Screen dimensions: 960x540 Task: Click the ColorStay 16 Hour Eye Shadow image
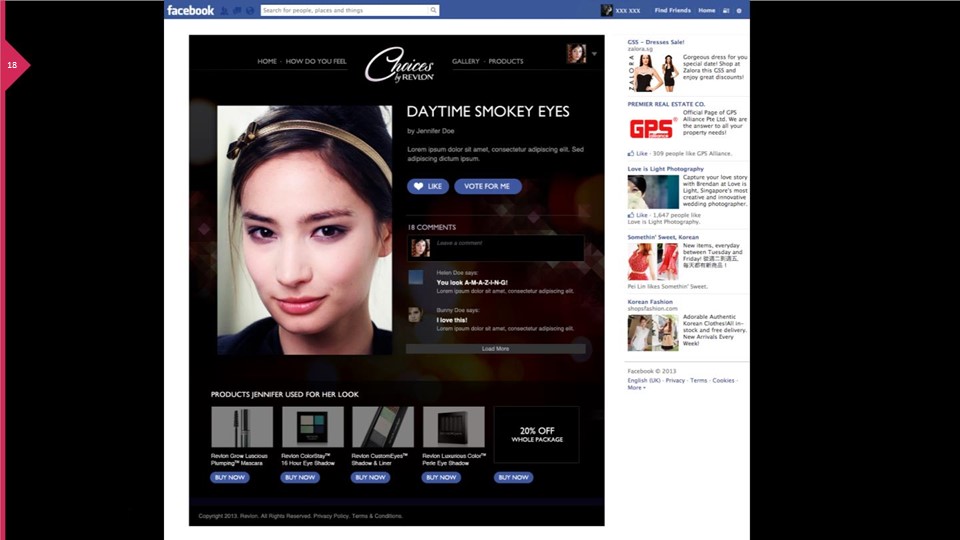(312, 427)
